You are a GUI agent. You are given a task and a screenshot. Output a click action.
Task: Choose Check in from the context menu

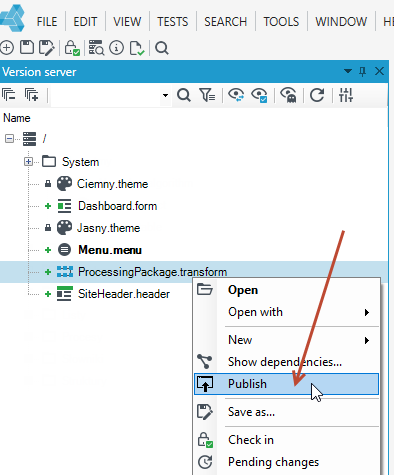(x=287, y=440)
